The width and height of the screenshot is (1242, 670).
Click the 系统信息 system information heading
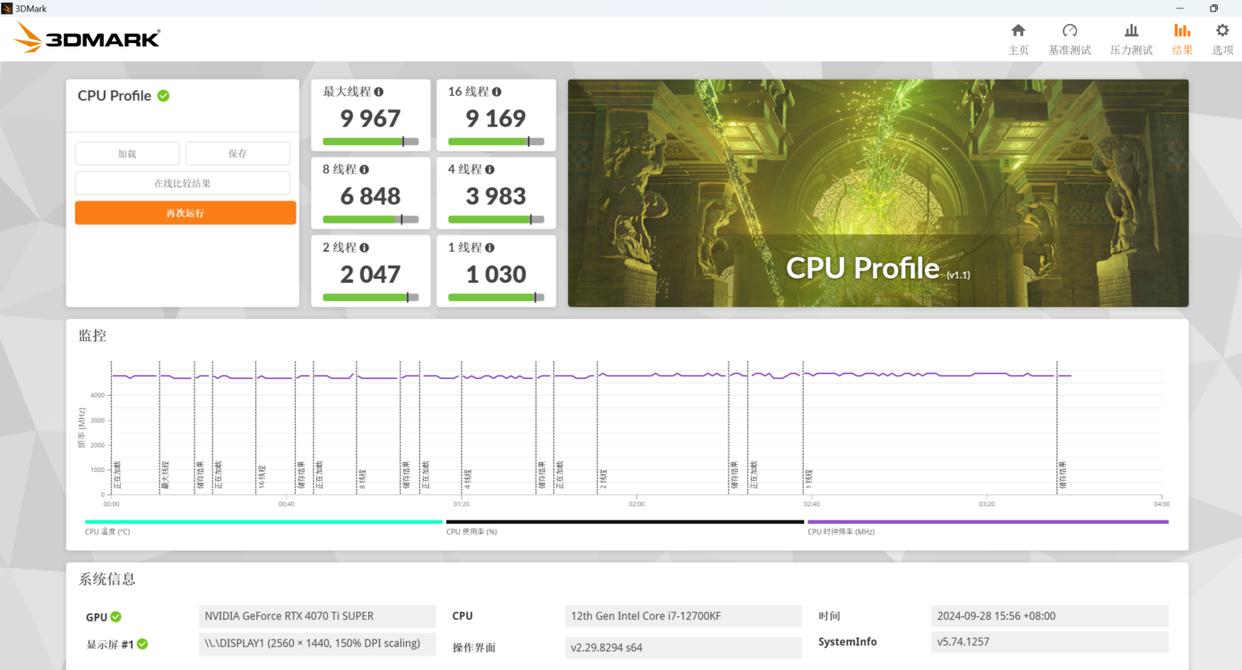tap(107, 579)
